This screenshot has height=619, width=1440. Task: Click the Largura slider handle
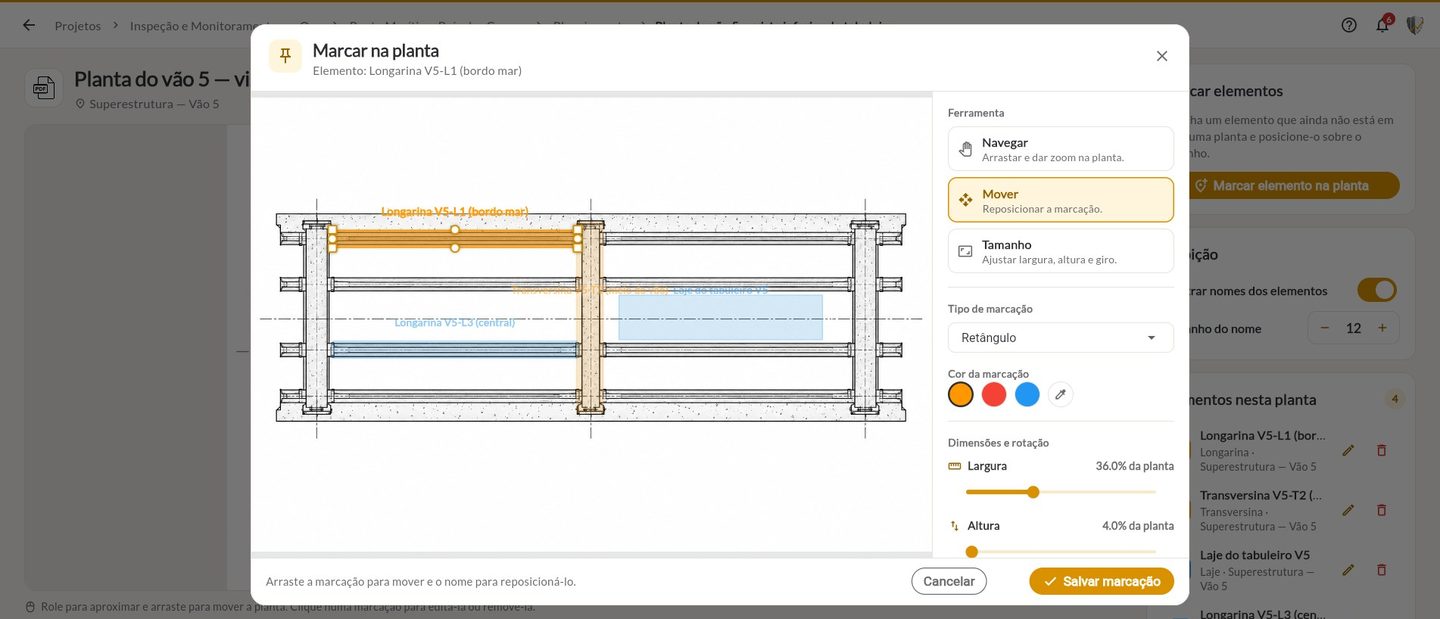1033,492
